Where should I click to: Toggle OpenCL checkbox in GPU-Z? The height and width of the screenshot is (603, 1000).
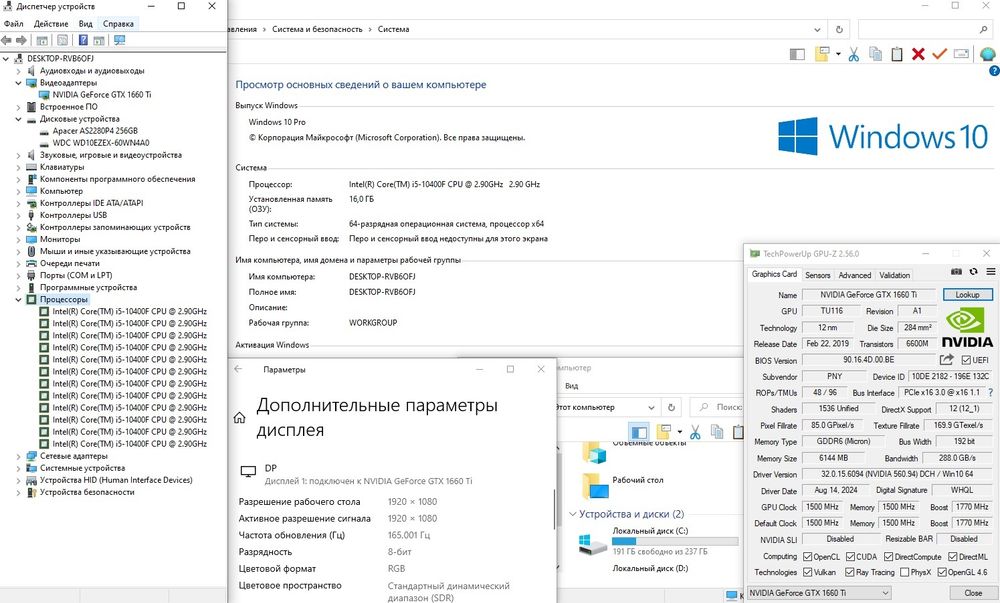(807, 557)
